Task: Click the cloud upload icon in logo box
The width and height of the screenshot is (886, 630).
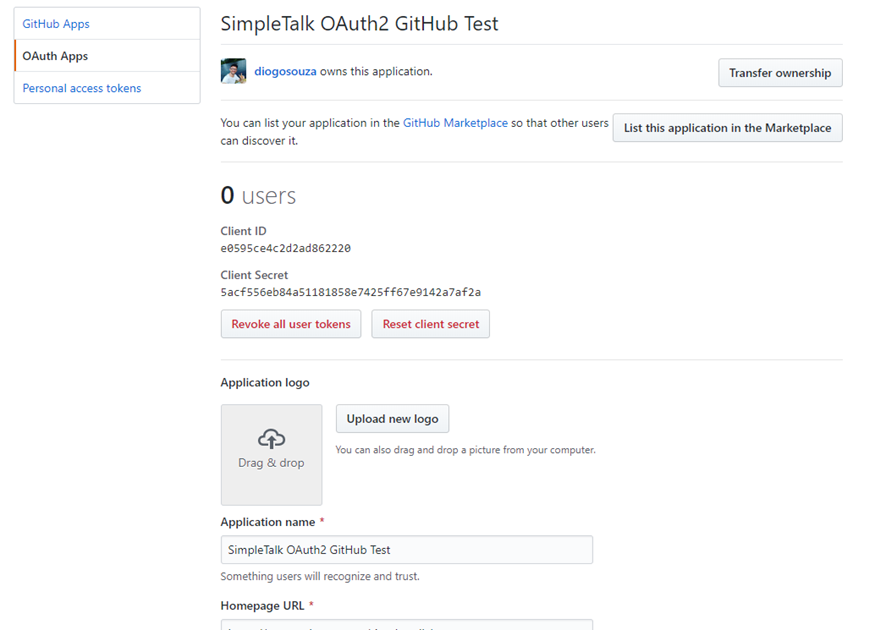Action: (272, 439)
